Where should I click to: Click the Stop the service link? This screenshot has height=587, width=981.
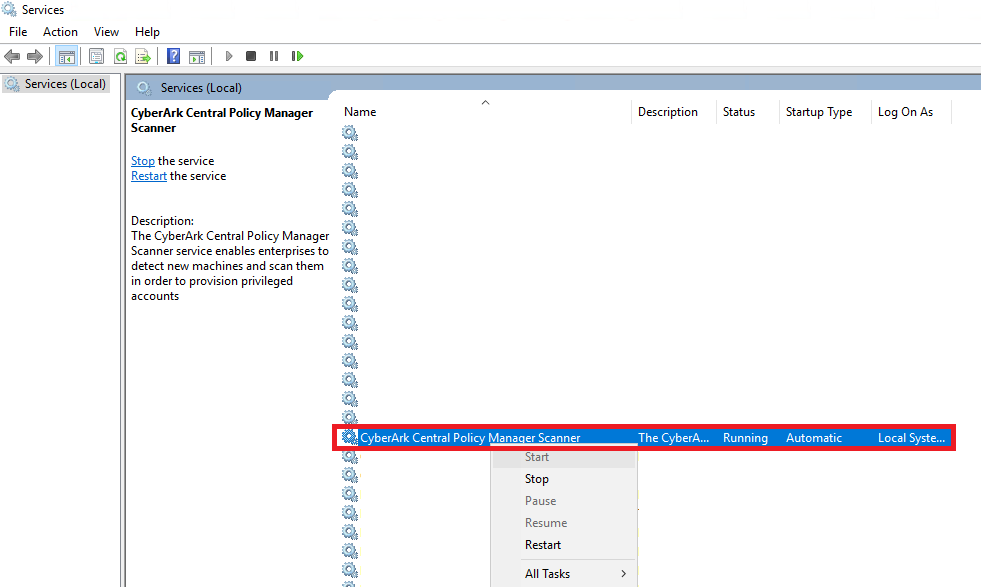coord(142,160)
